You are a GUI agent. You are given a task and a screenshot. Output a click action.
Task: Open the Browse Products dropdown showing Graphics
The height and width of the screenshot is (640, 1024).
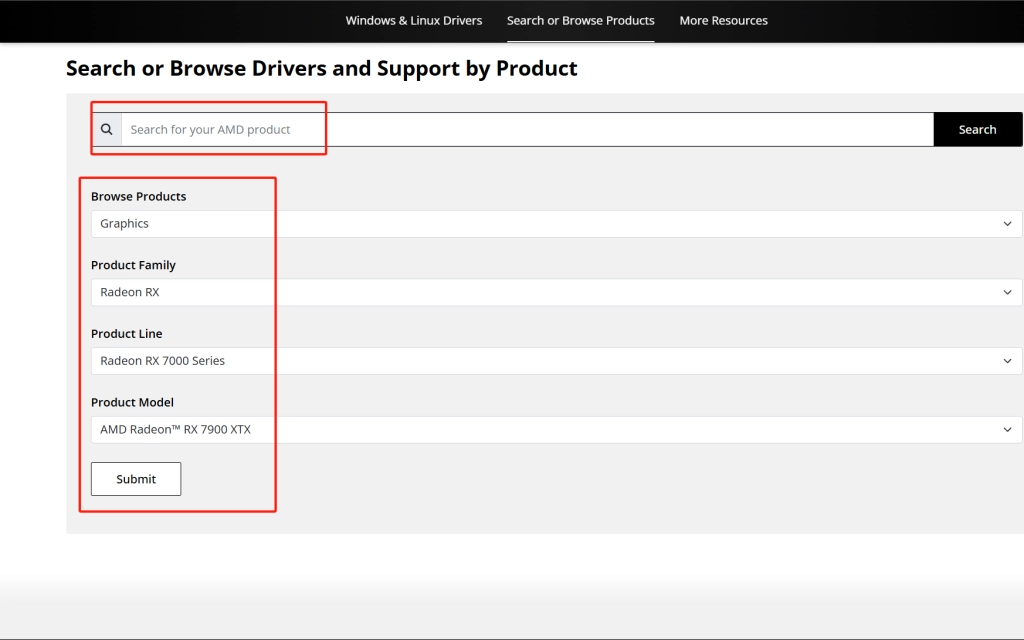point(556,223)
